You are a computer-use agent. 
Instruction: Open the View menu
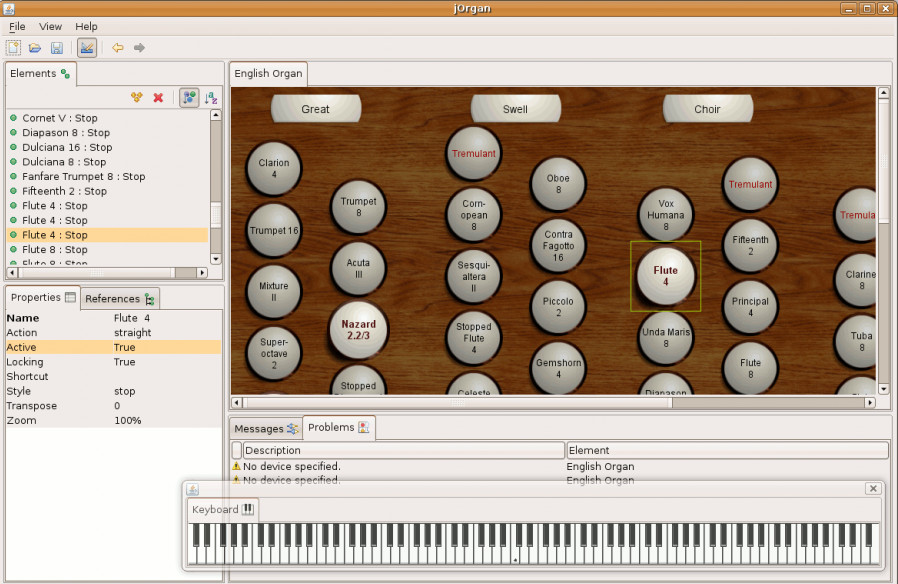[50, 26]
